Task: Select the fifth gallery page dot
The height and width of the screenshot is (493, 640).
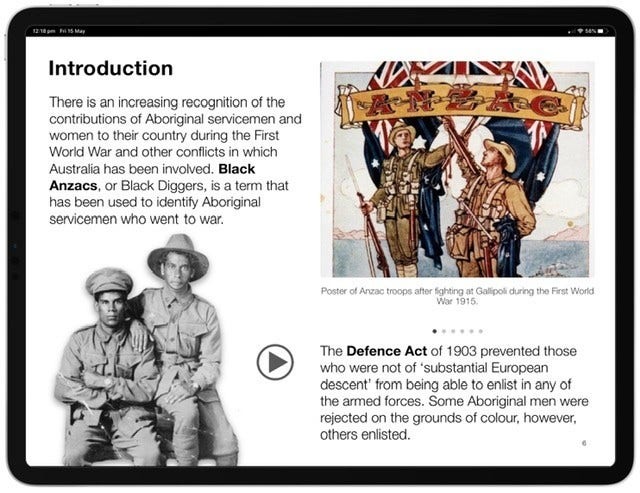Action: (470, 330)
